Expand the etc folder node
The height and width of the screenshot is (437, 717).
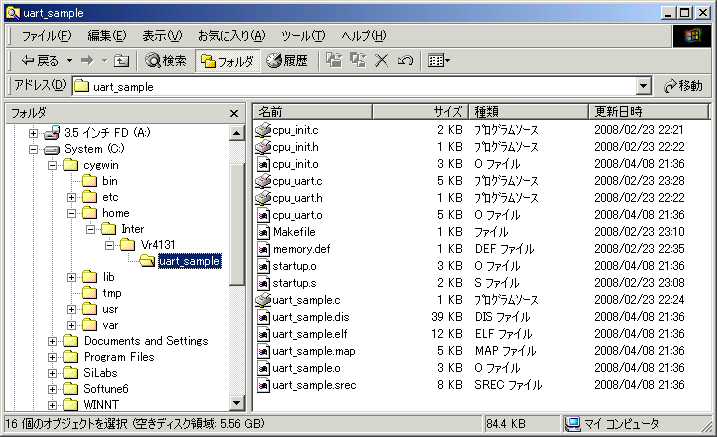pyautogui.click(x=71, y=197)
